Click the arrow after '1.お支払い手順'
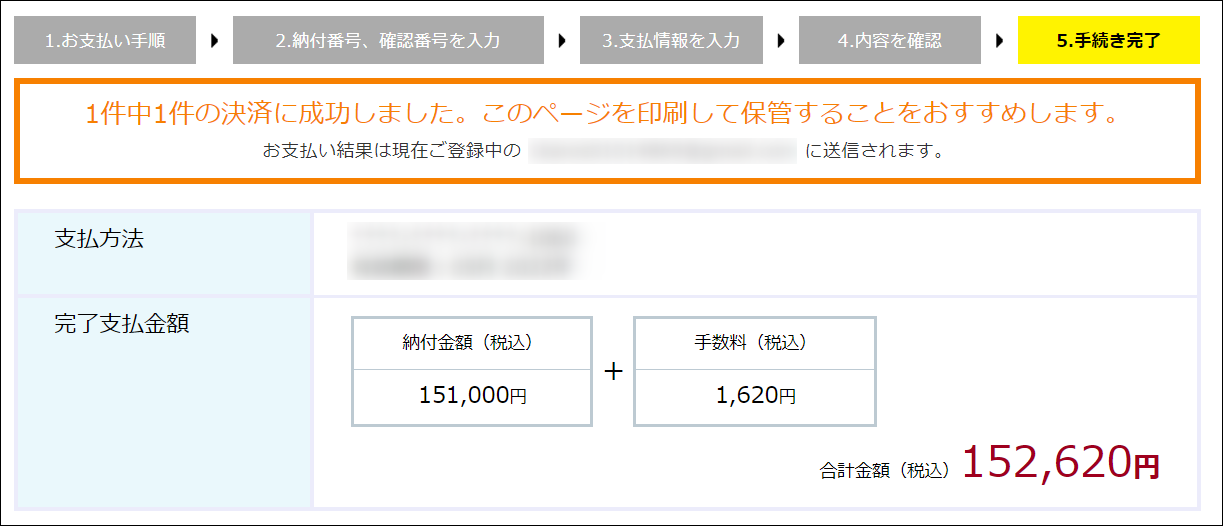 (x=214, y=41)
